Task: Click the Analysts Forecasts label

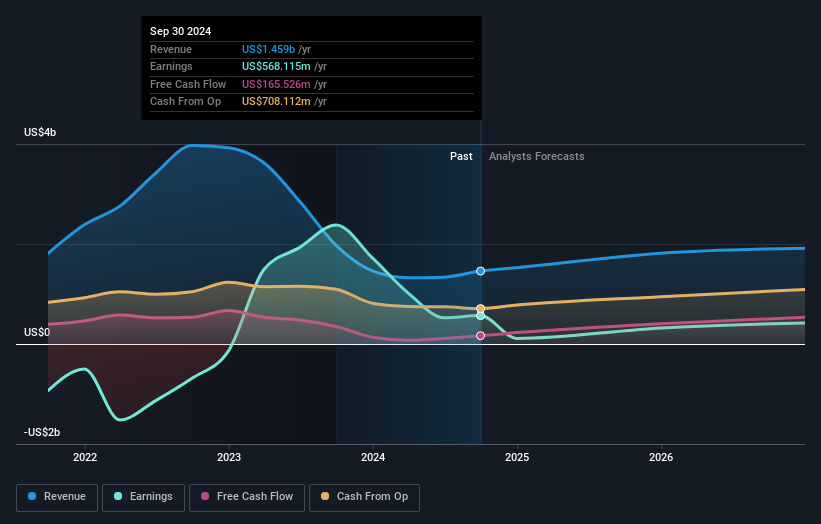Action: tap(537, 156)
